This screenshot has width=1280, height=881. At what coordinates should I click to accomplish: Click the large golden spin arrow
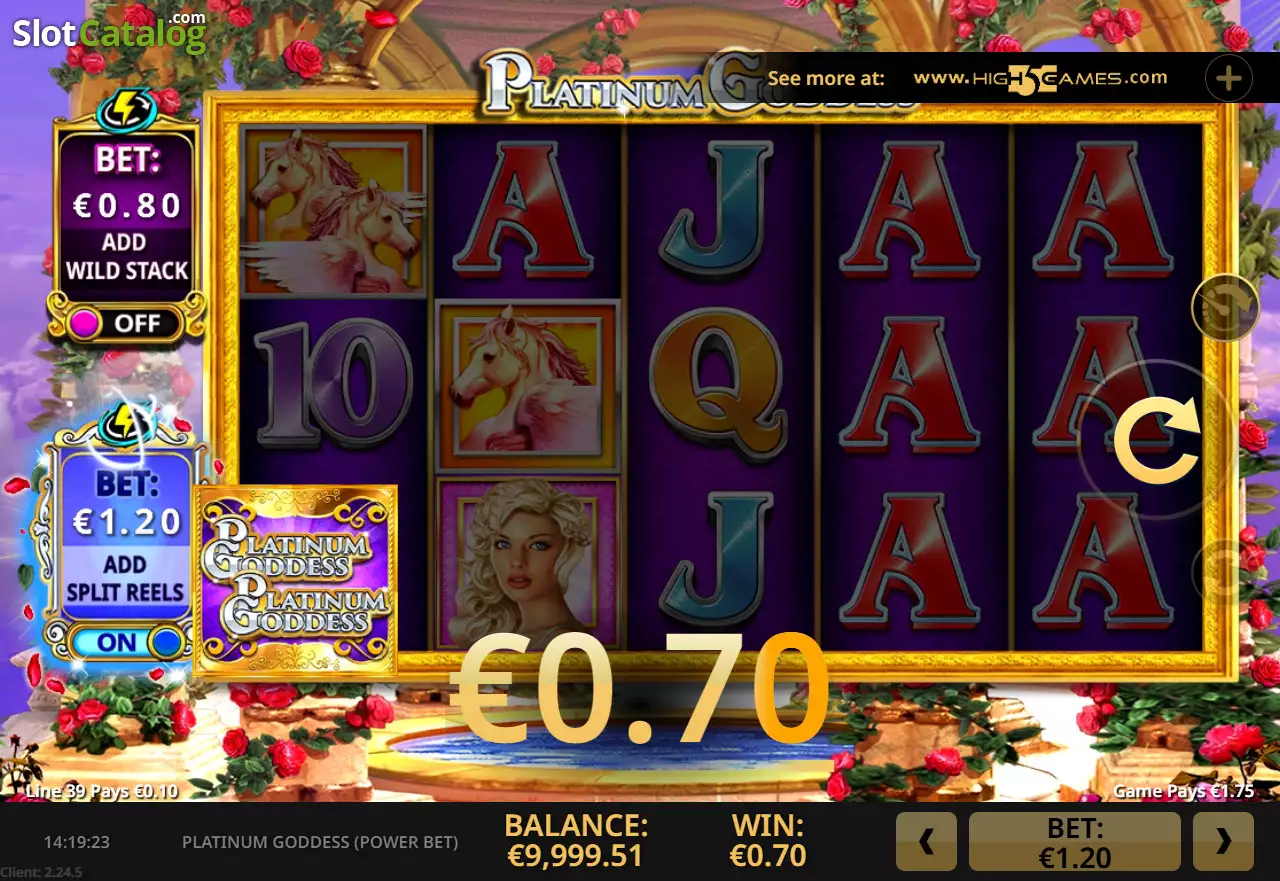[x=1156, y=440]
